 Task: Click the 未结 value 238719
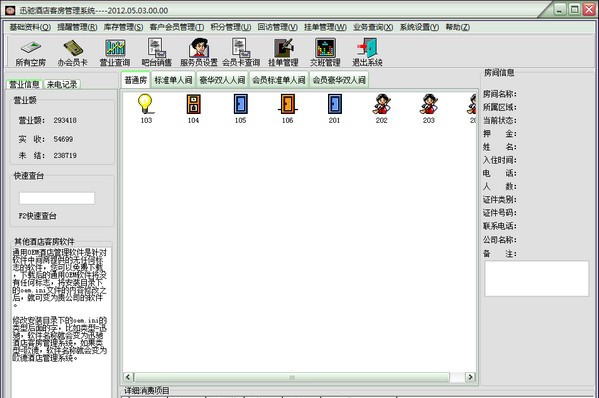point(65,155)
